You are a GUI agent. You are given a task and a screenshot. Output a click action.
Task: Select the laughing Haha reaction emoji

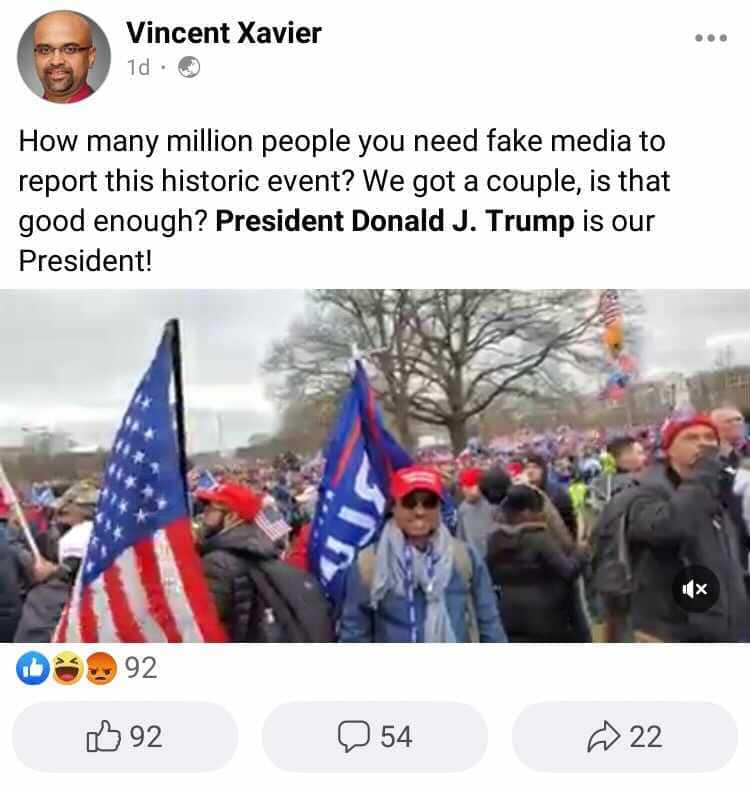tap(68, 668)
